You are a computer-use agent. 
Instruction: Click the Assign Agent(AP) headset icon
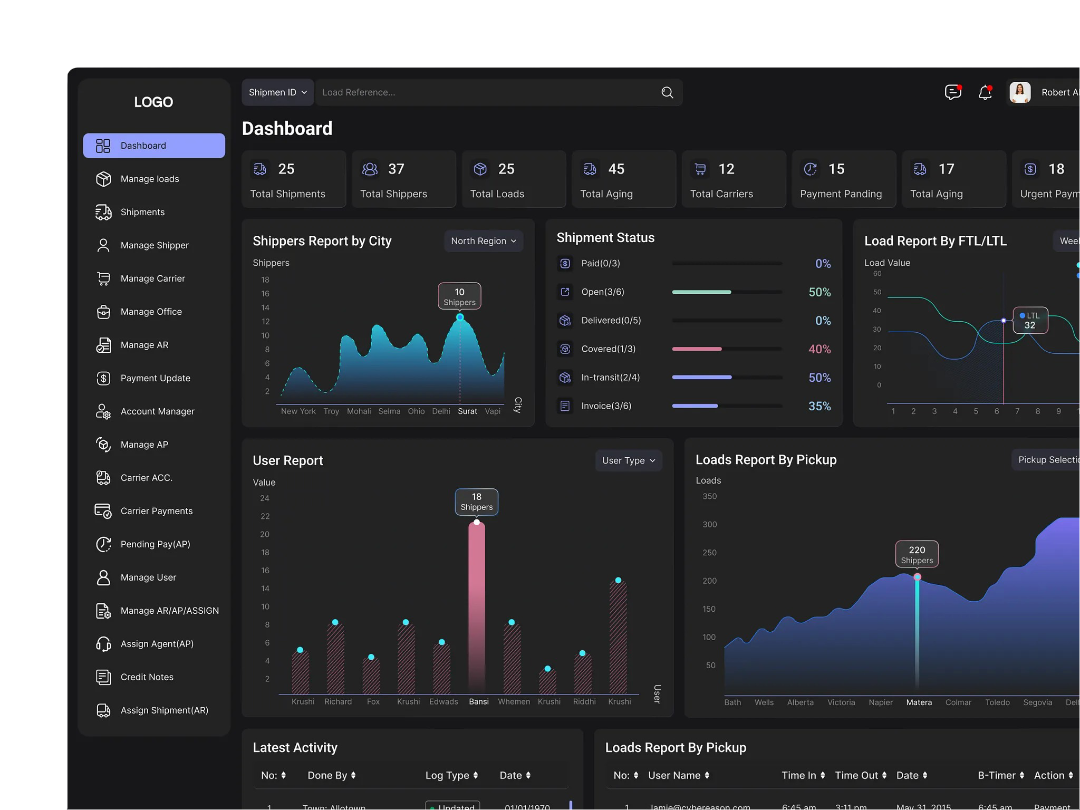pos(103,644)
